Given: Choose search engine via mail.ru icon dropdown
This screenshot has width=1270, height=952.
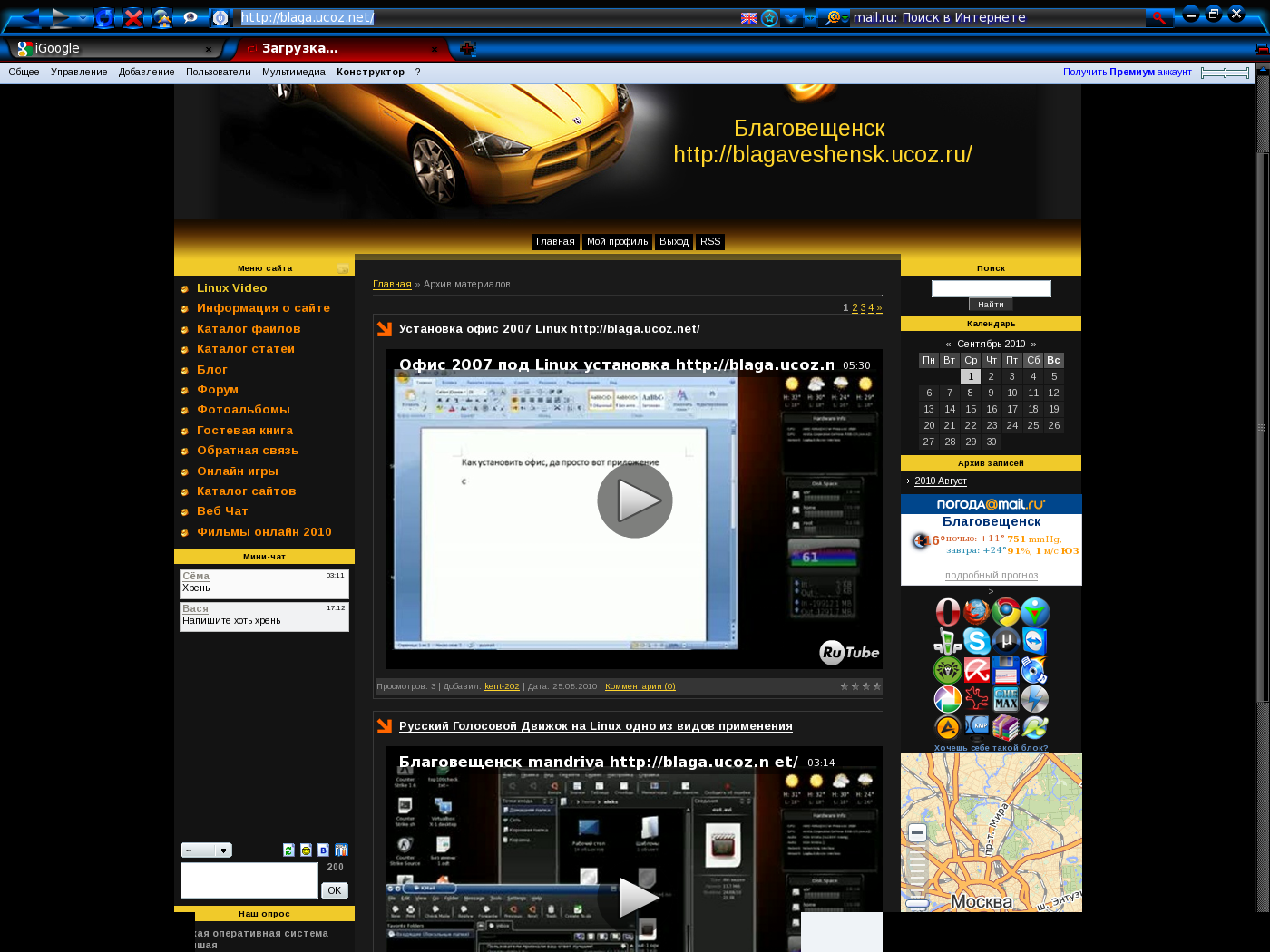Looking at the screenshot, I should 835,17.
